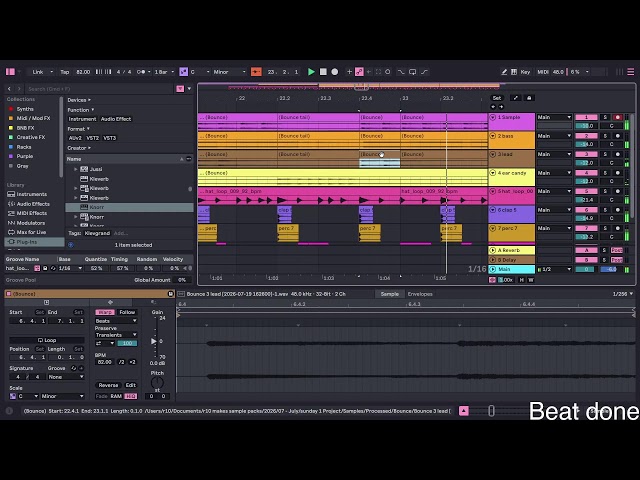Open the Devices filter group
640x480 pixels.
click(79, 100)
